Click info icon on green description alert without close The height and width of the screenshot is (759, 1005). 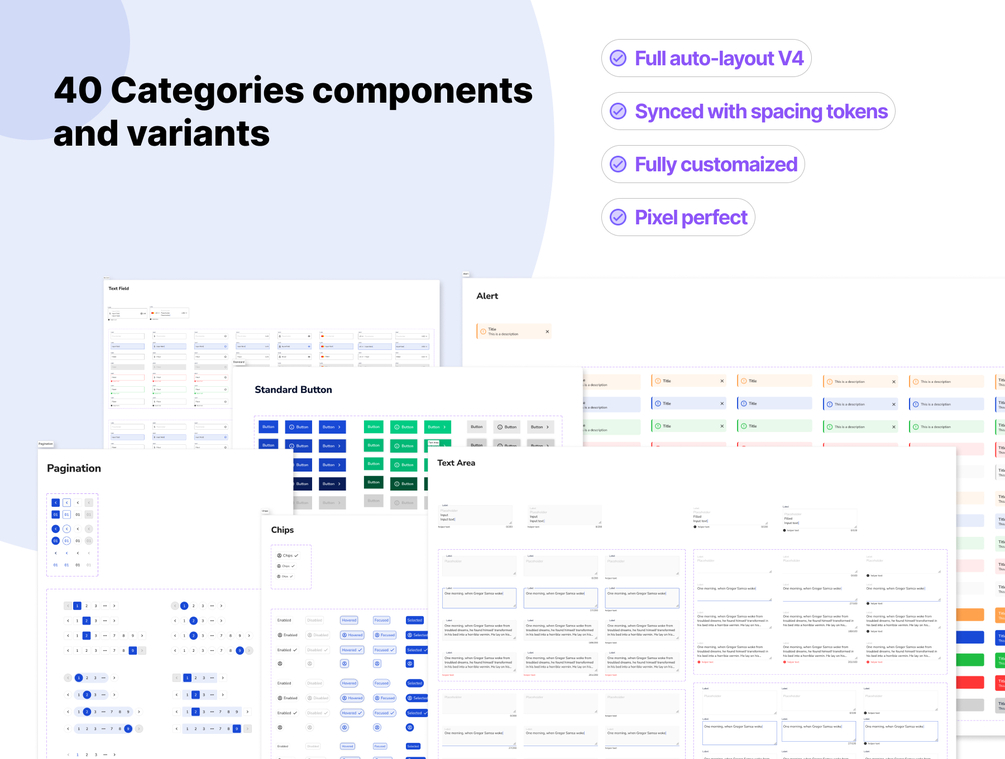tap(916, 427)
